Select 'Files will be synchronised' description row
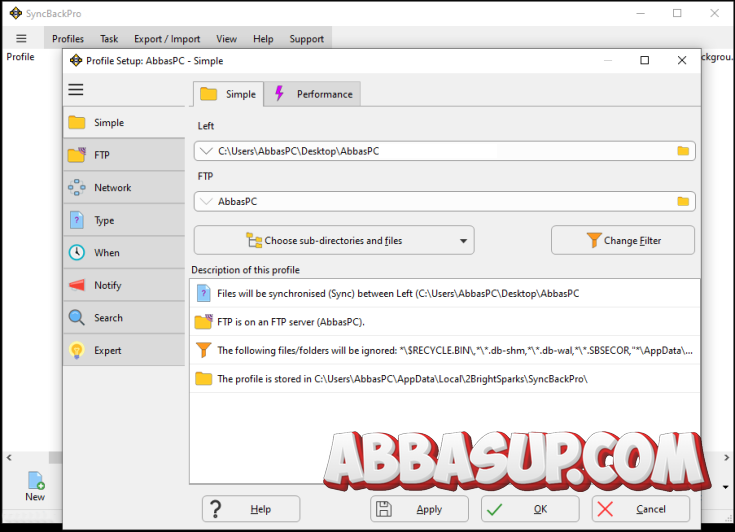This screenshot has width=735, height=532. pyautogui.click(x=444, y=293)
